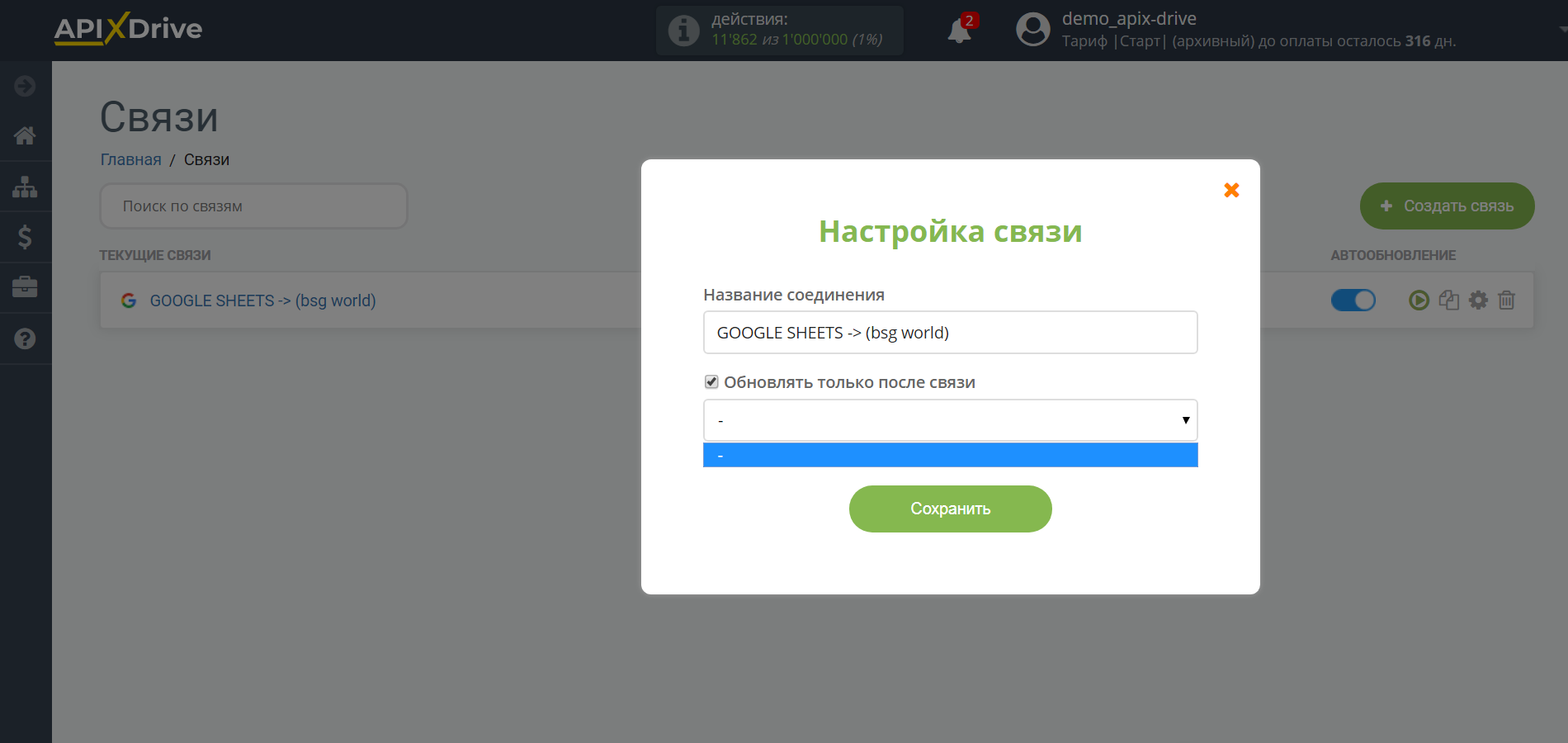The width and height of the screenshot is (1568, 743).
Task: Go to home via sidebar house icon
Action: 25,135
